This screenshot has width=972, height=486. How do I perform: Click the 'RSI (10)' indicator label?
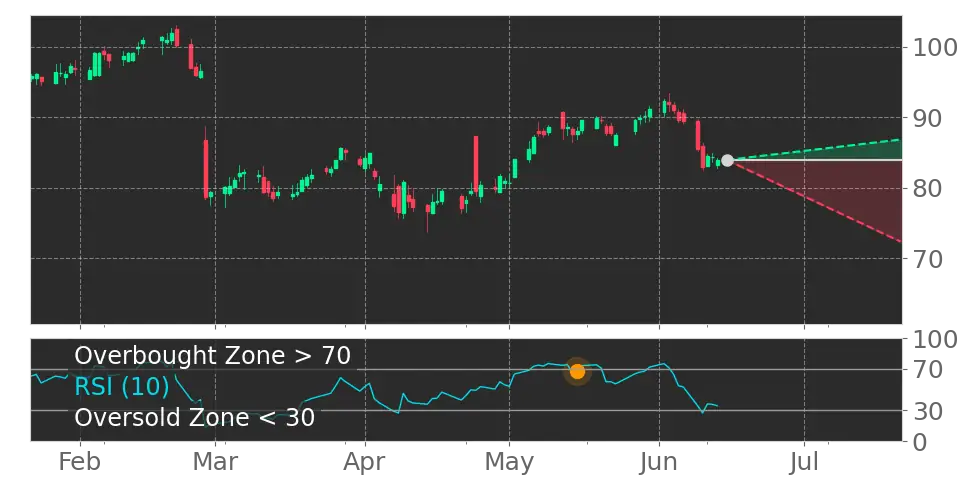pyautogui.click(x=122, y=387)
